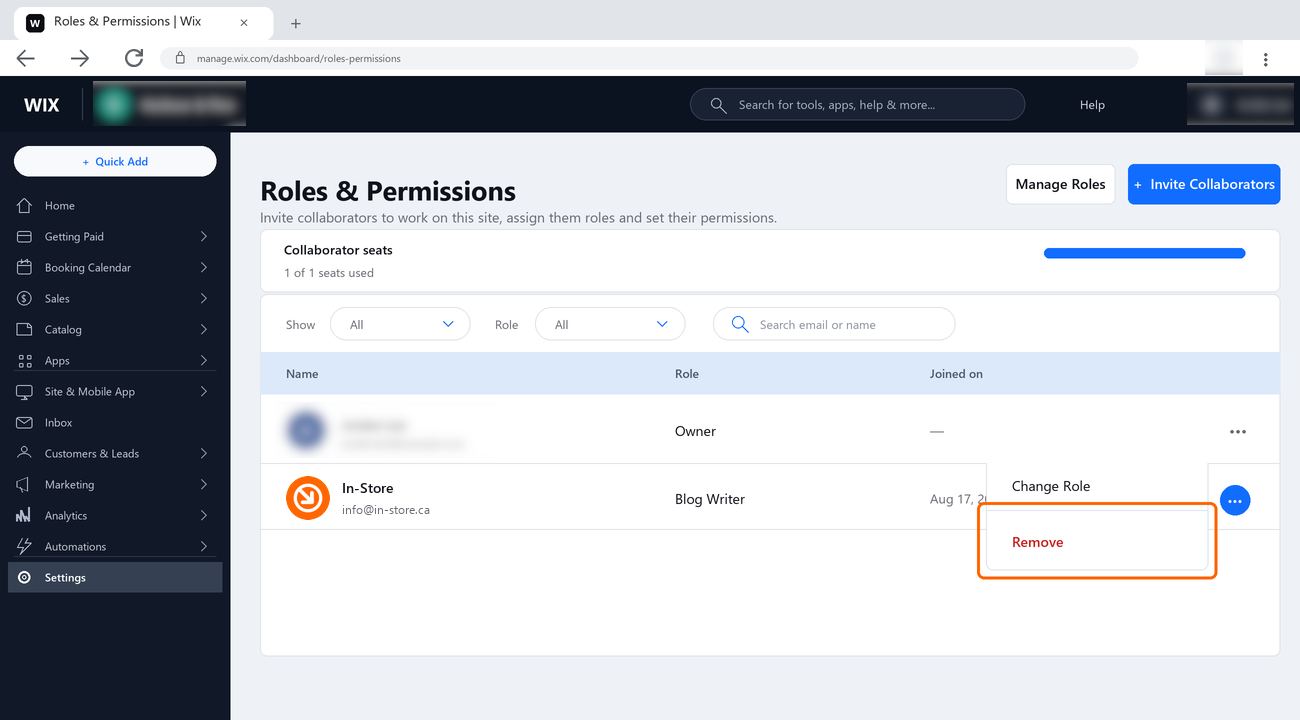Click the In-Store orange avatar
The image size is (1300, 720).
308,498
